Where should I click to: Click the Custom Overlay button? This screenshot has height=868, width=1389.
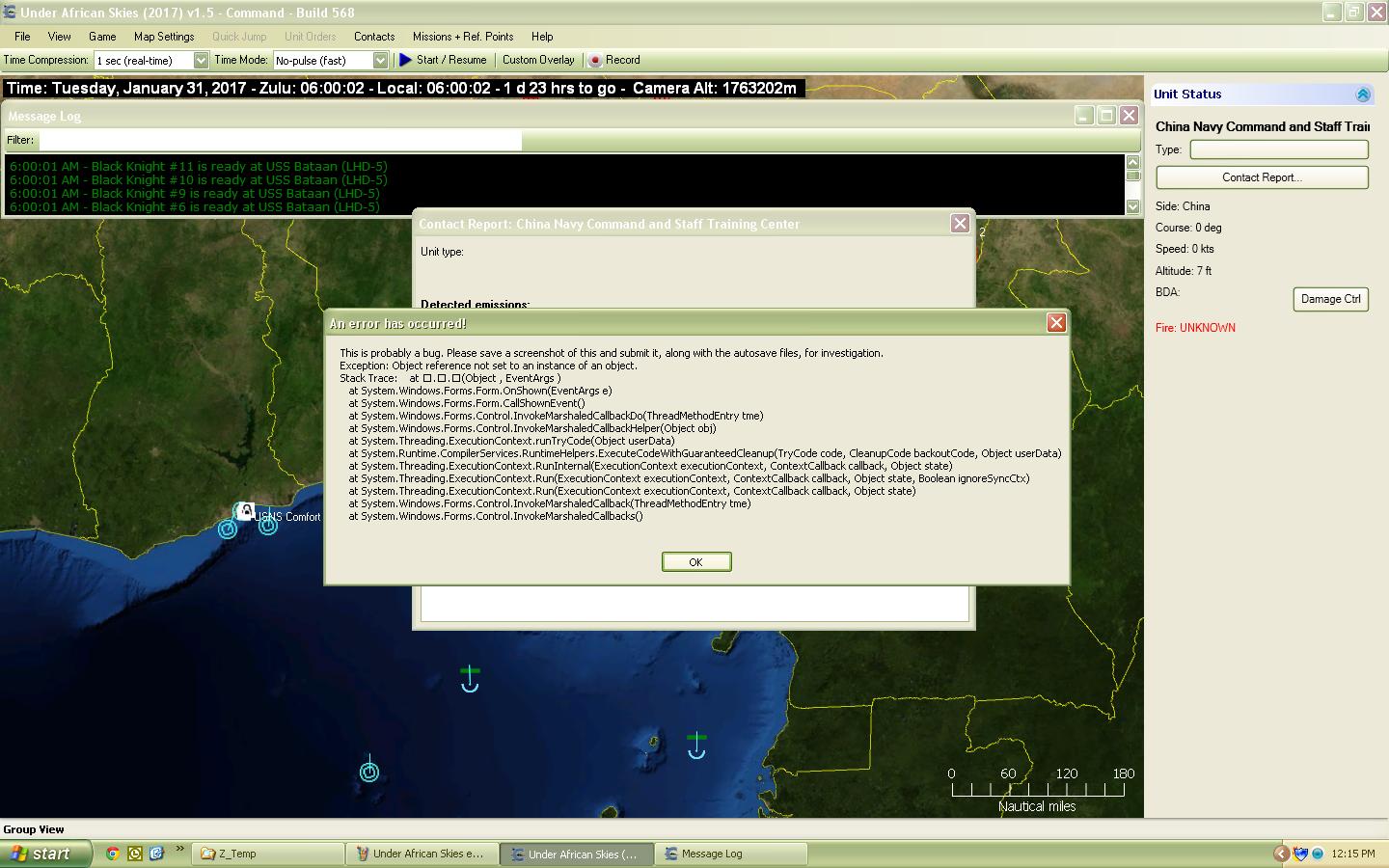click(x=538, y=60)
